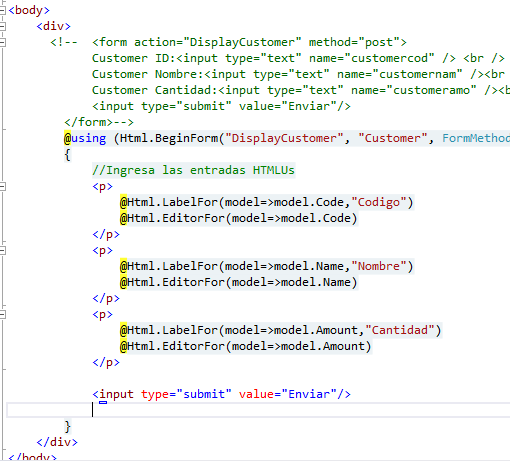Click the "Customer Nombre:" label text

(148, 74)
